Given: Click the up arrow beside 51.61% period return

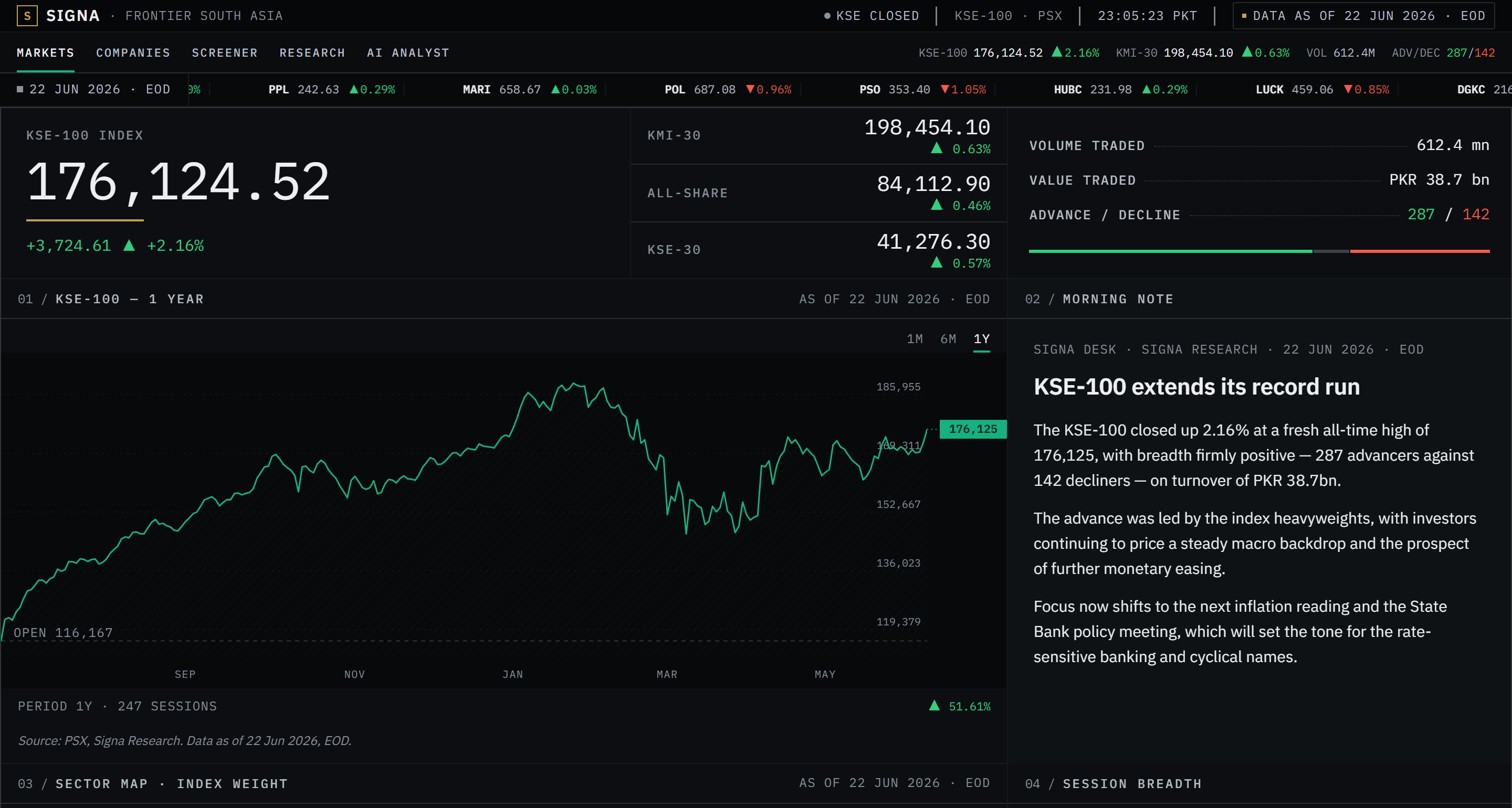Looking at the screenshot, I should click(934, 705).
